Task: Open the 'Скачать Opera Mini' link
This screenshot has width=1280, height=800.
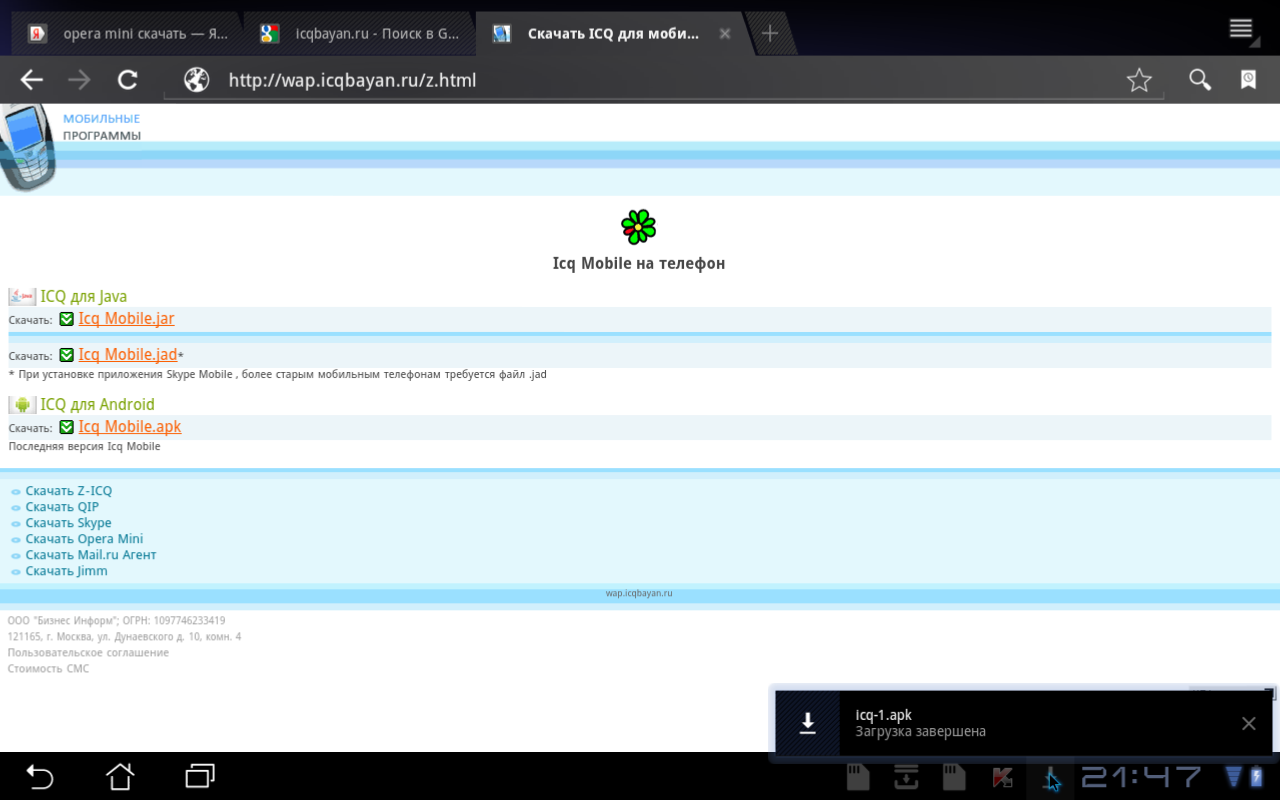Action: (x=84, y=539)
